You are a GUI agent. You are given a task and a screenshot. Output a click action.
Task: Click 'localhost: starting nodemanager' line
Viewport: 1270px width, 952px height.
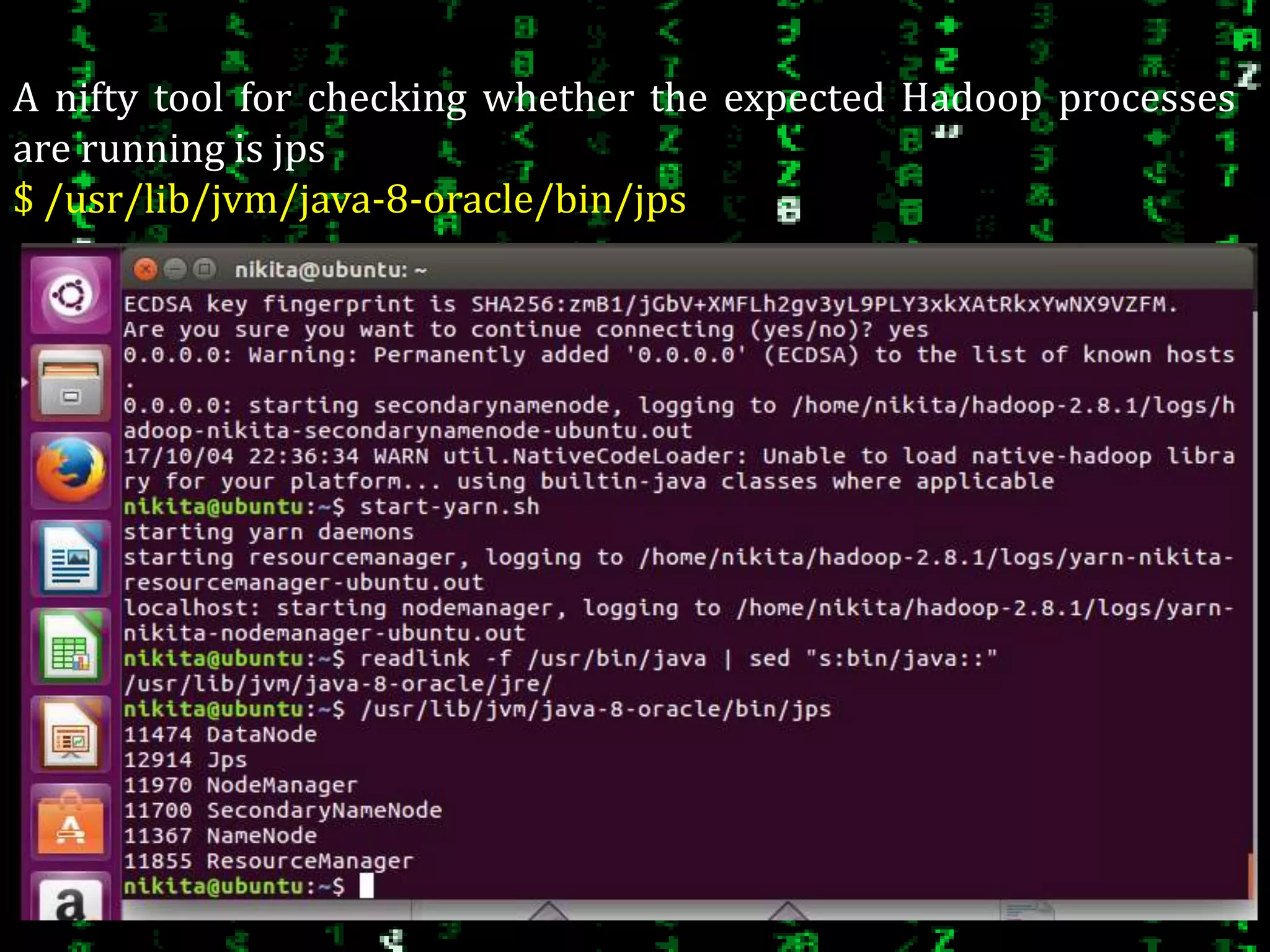point(679,621)
